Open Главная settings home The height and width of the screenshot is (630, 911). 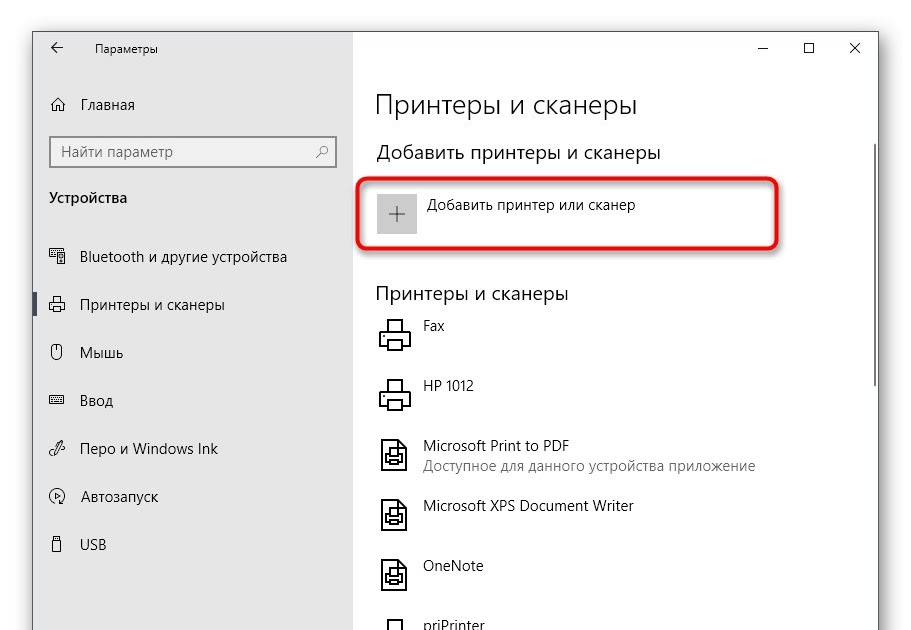click(107, 105)
